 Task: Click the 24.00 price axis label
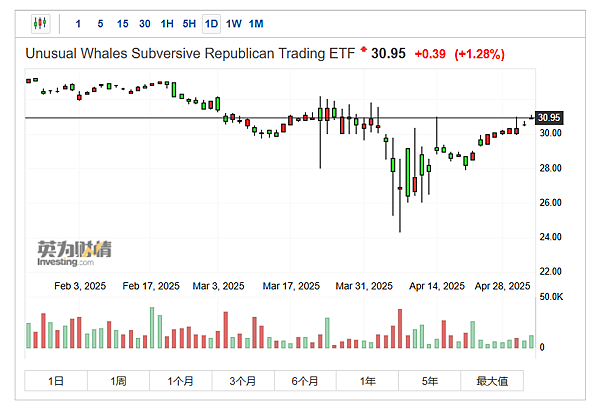(550, 237)
